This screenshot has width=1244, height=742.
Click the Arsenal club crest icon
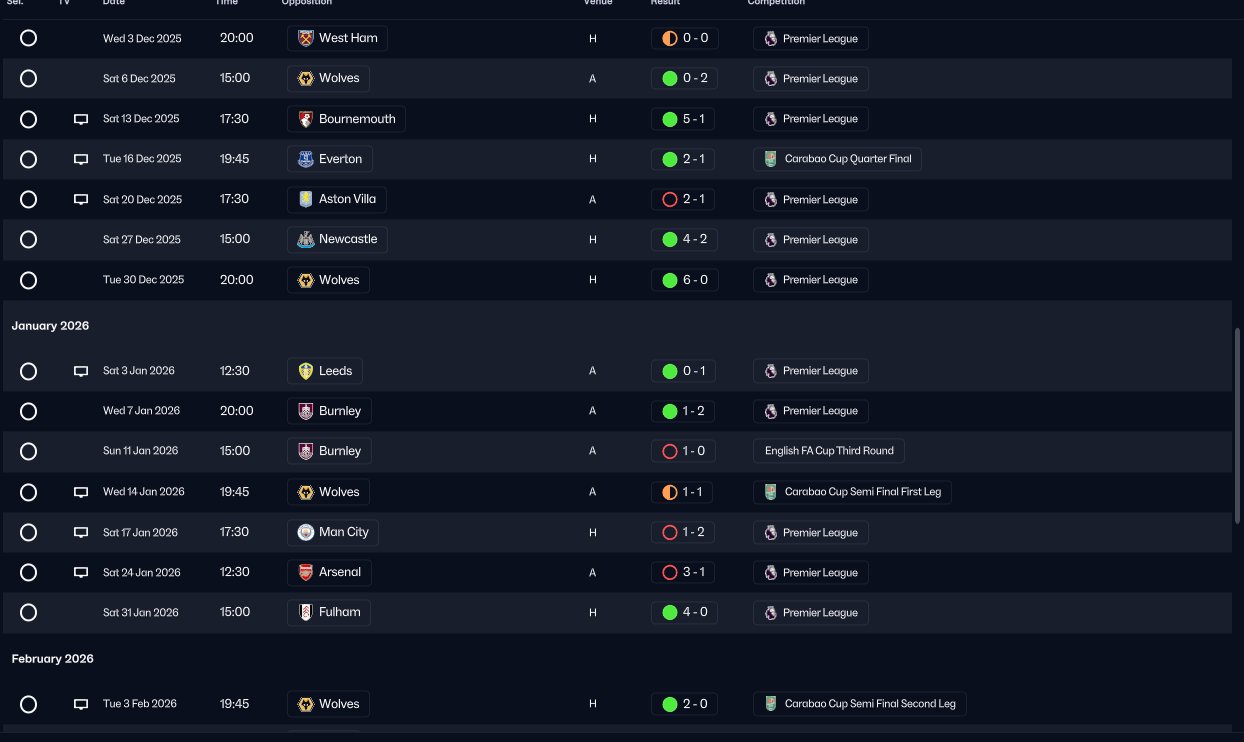tap(306, 572)
